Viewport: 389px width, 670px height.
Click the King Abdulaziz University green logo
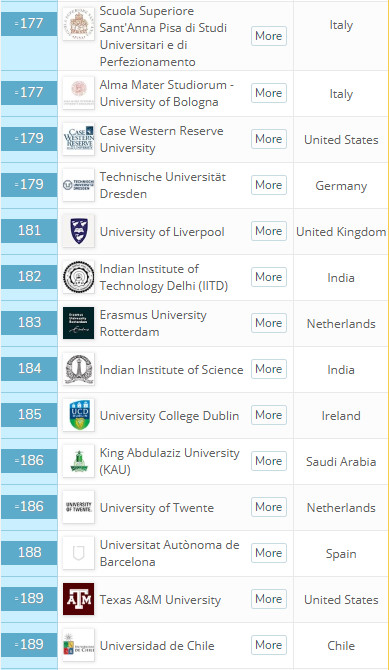pyautogui.click(x=78, y=461)
